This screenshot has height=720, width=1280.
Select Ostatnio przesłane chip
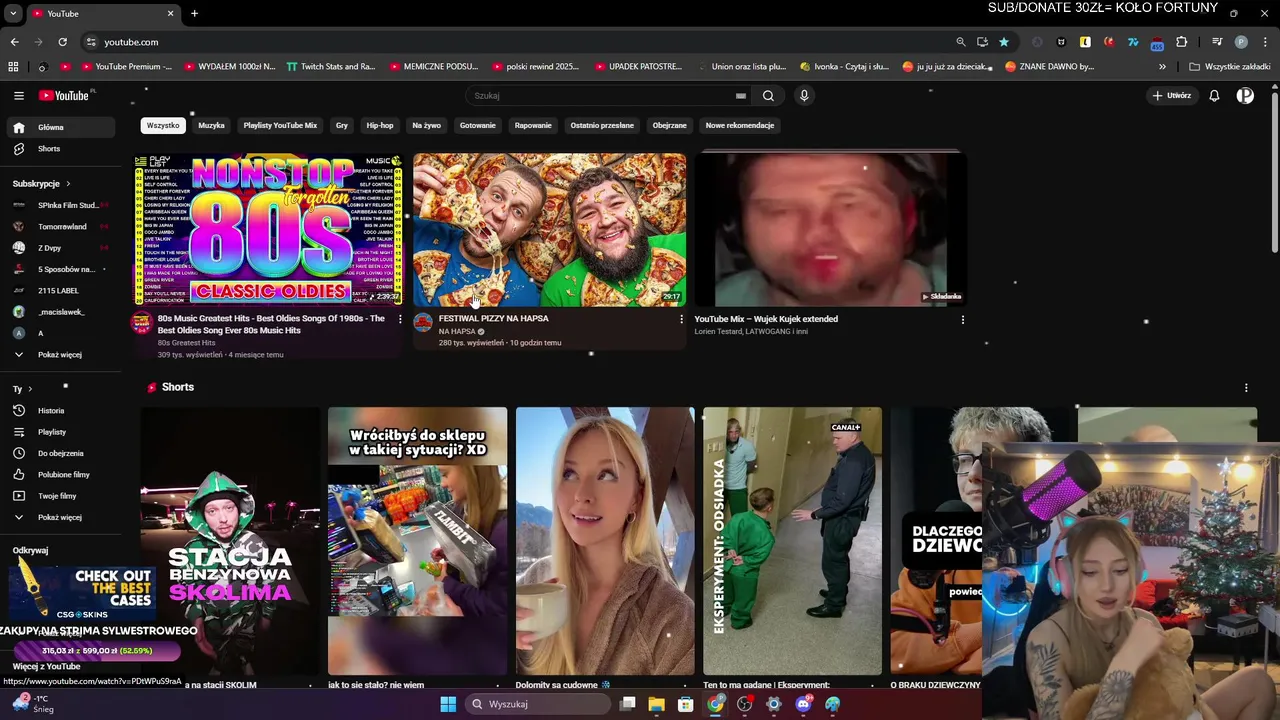[x=602, y=126]
